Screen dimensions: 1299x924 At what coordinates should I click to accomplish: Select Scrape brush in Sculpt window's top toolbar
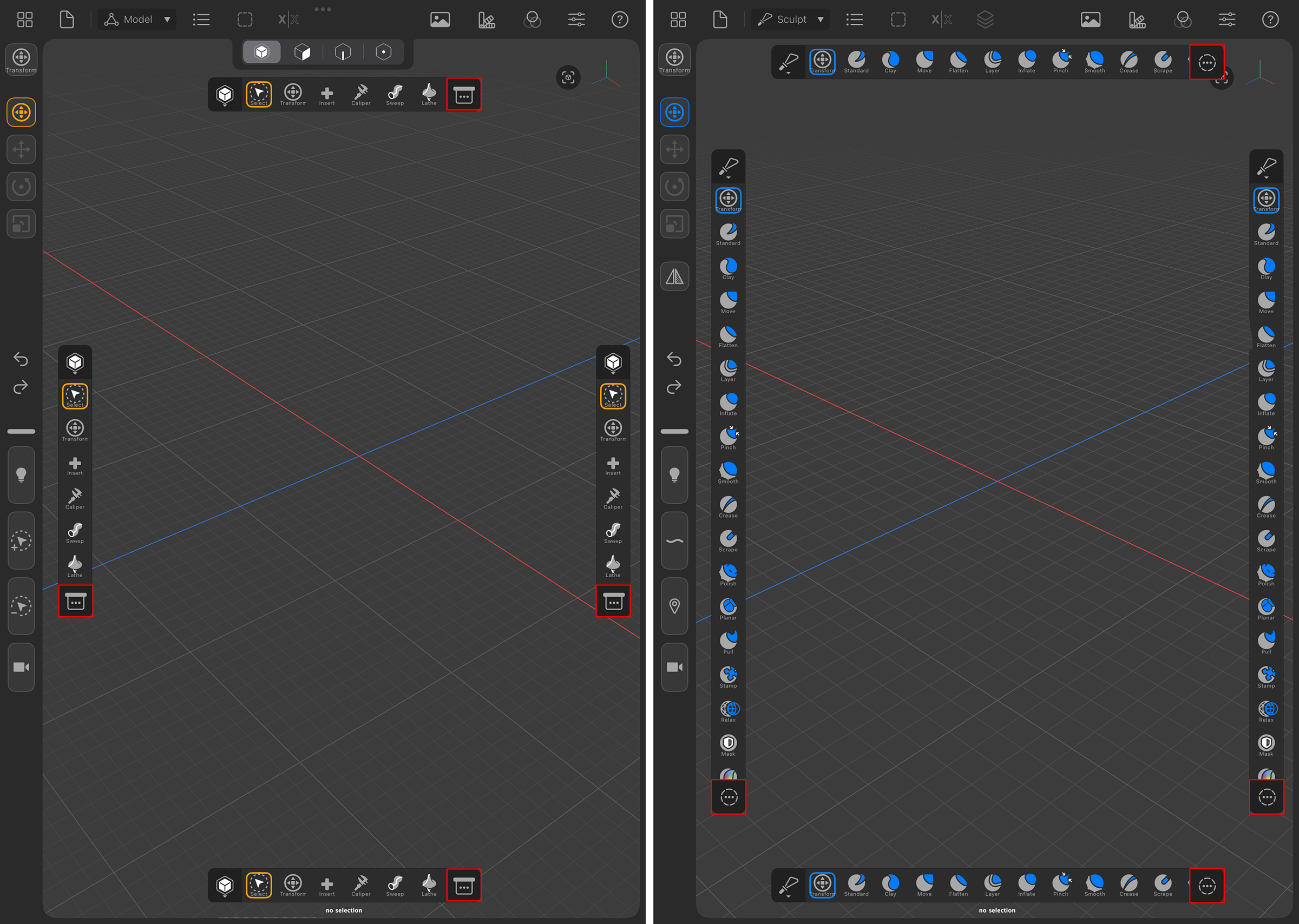click(1163, 62)
